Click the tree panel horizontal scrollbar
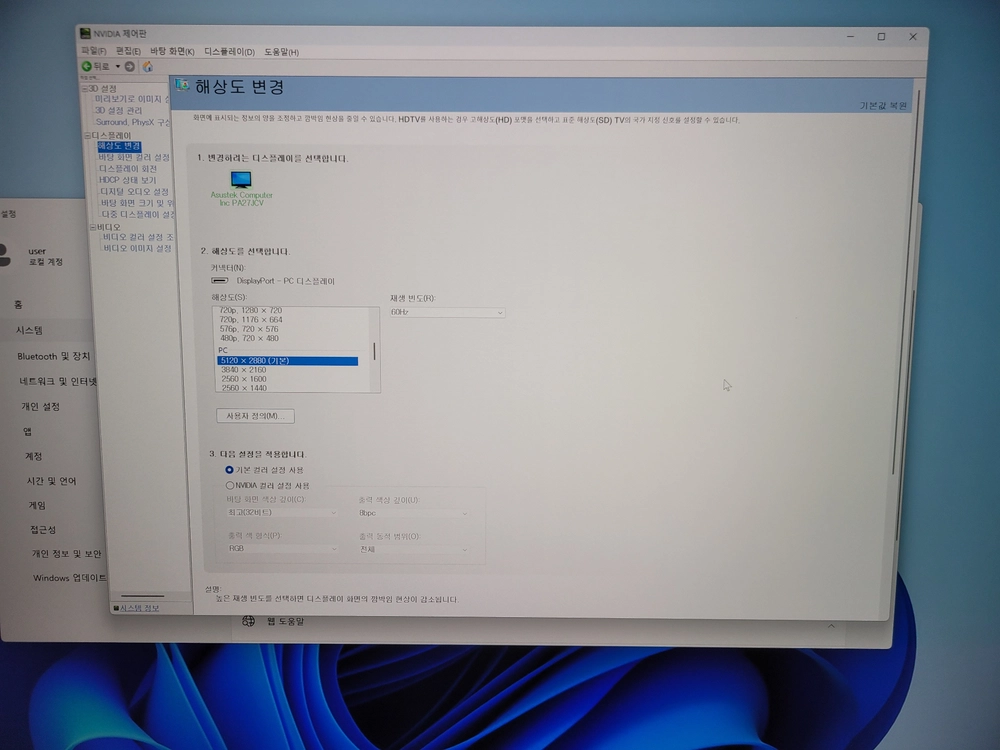 click(143, 596)
